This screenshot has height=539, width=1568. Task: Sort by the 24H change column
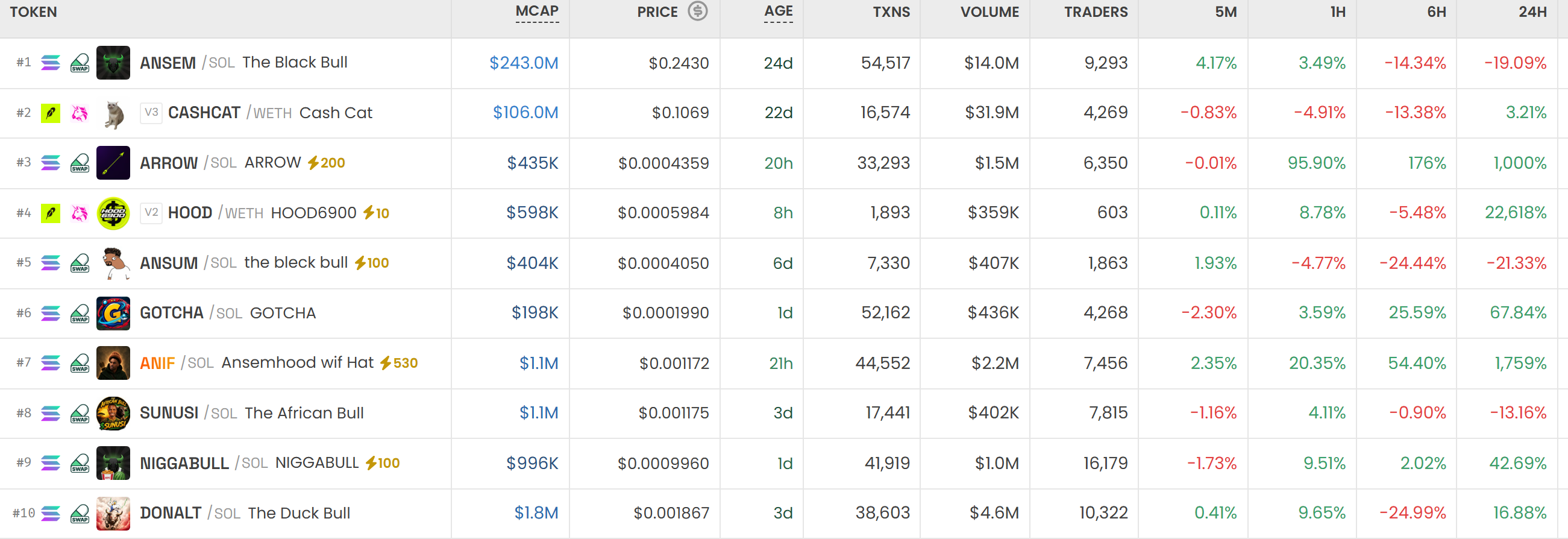click(x=1532, y=11)
